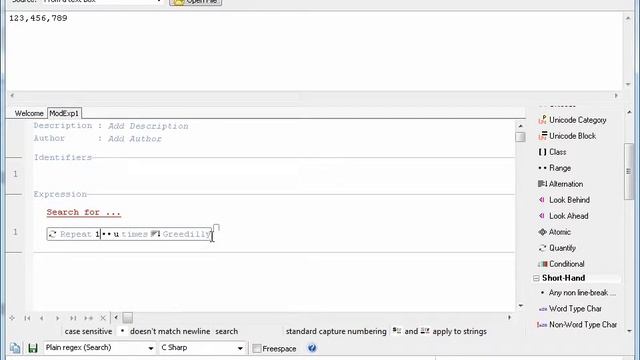The image size is (640, 360).
Task: Toggle standard capture numbering option
Action: (x=336, y=331)
